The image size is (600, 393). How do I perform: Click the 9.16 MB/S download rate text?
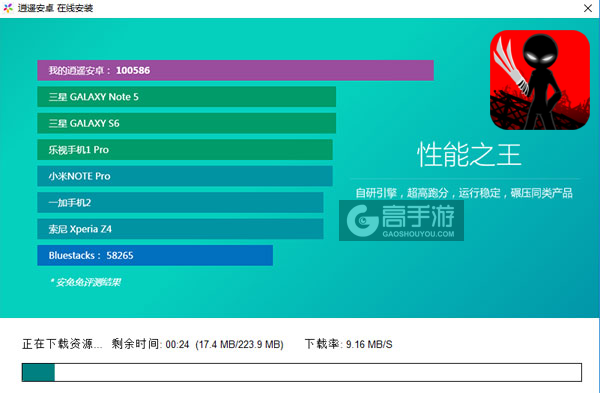(369, 344)
